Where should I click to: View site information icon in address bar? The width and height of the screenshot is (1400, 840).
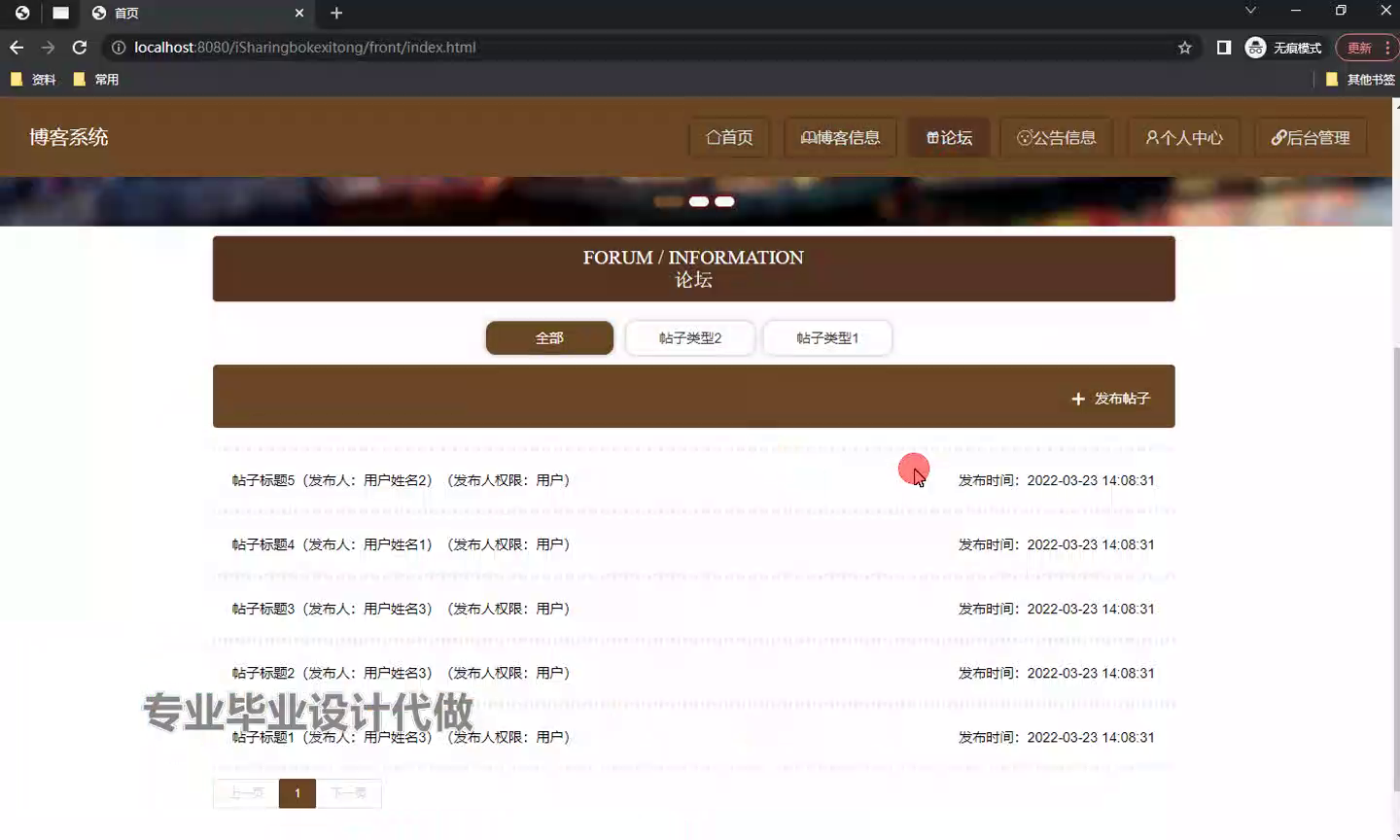tap(119, 47)
